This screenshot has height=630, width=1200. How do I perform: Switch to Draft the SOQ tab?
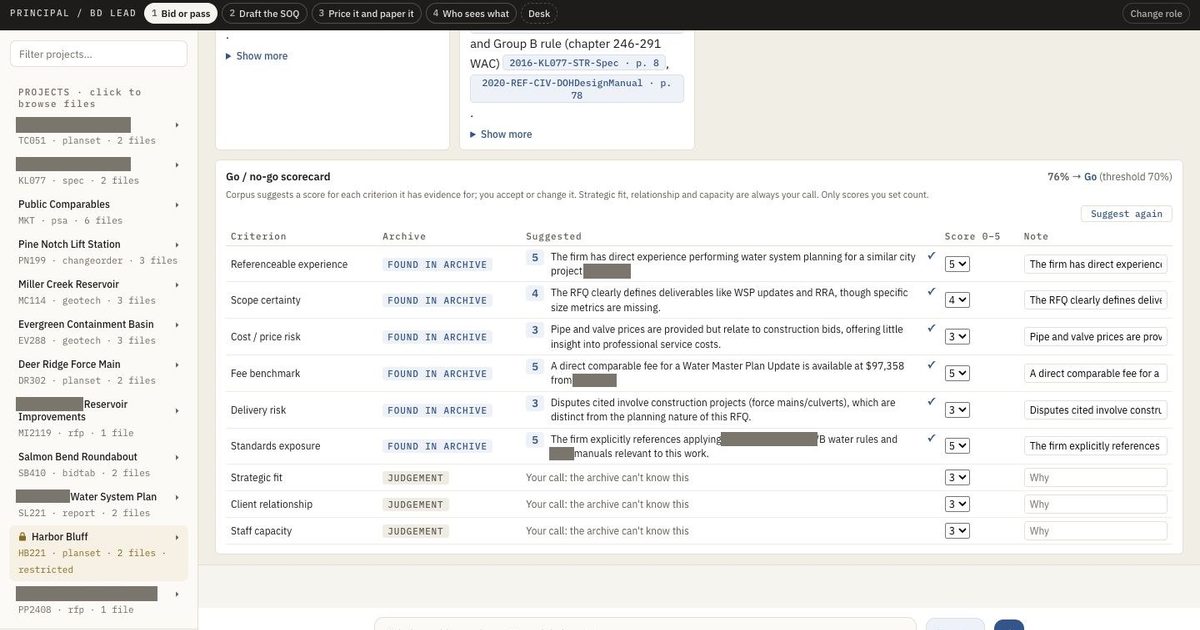[x=264, y=13]
